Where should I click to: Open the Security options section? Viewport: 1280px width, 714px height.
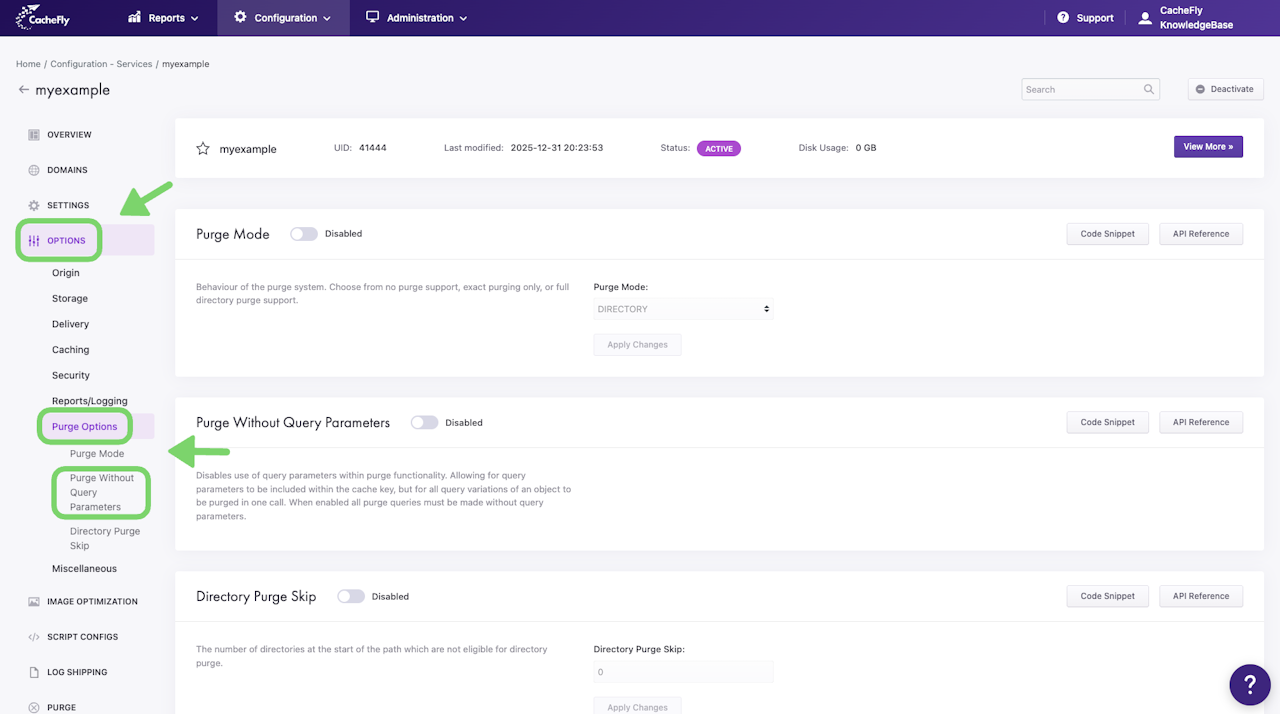(71, 375)
